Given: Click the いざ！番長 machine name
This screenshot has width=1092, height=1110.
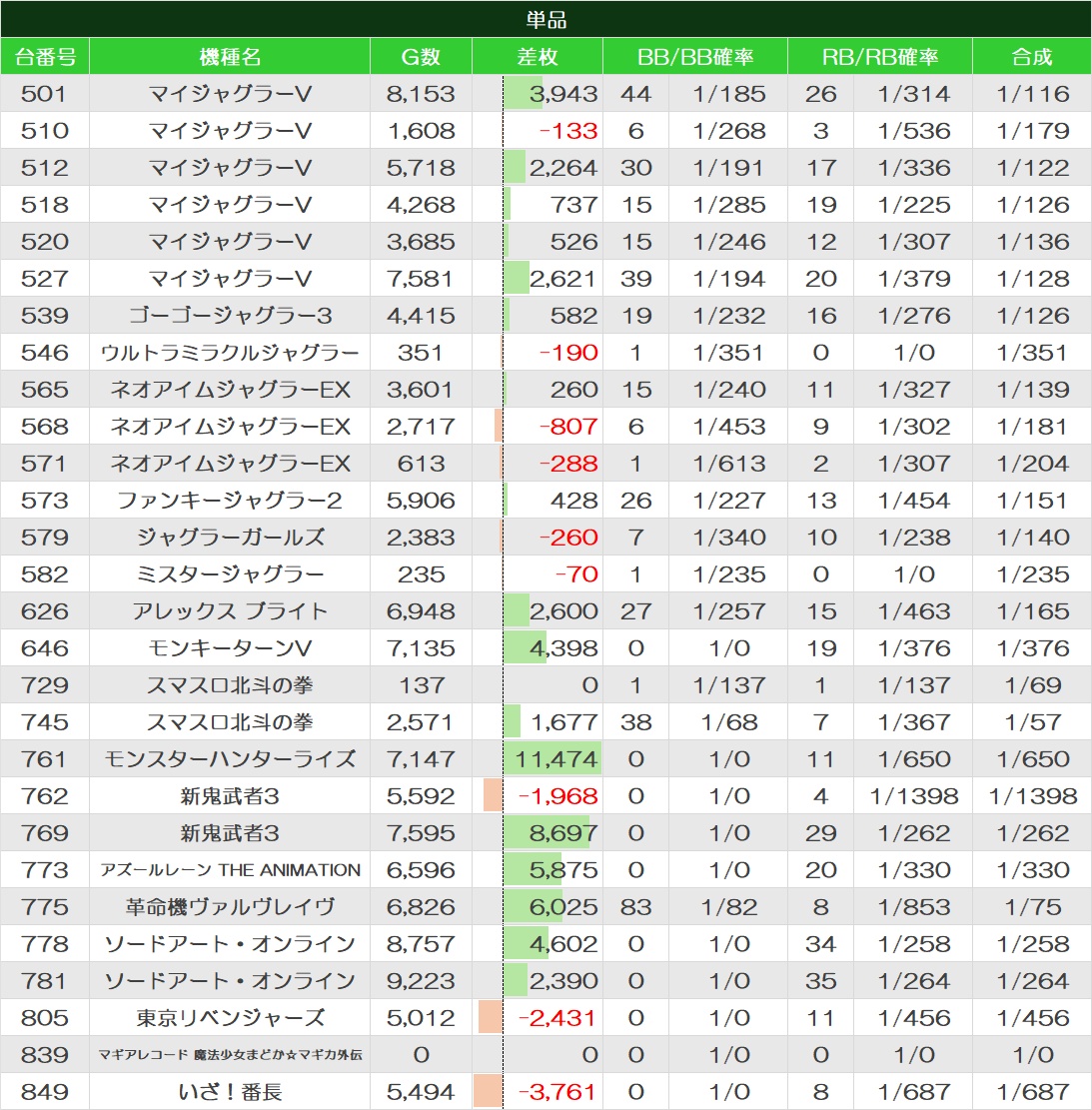Looking at the screenshot, I should 230,1092.
